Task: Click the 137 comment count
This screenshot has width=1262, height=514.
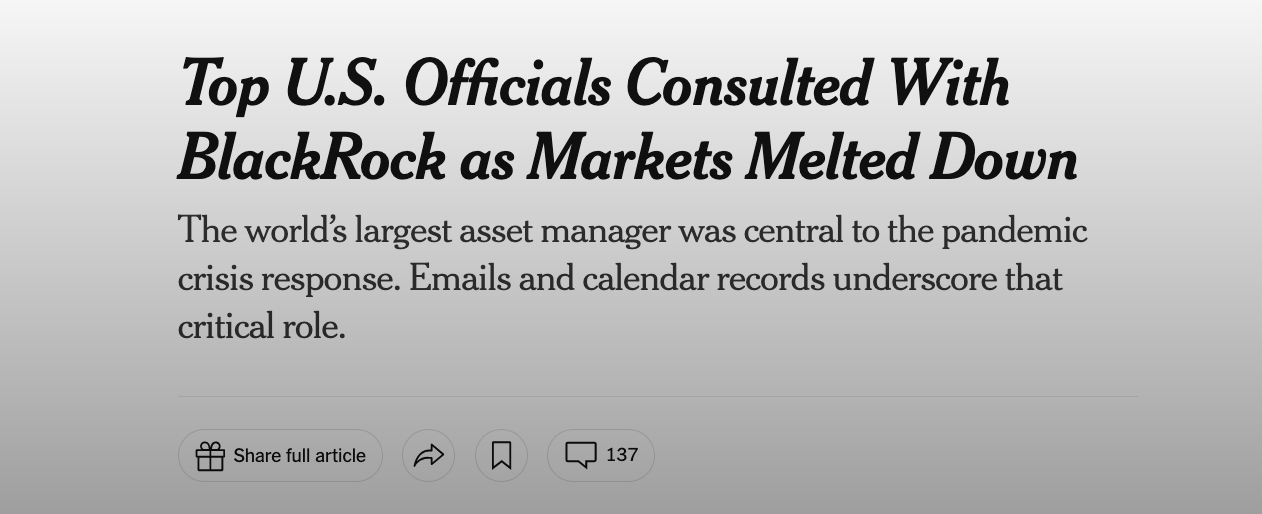Action: click(x=622, y=455)
